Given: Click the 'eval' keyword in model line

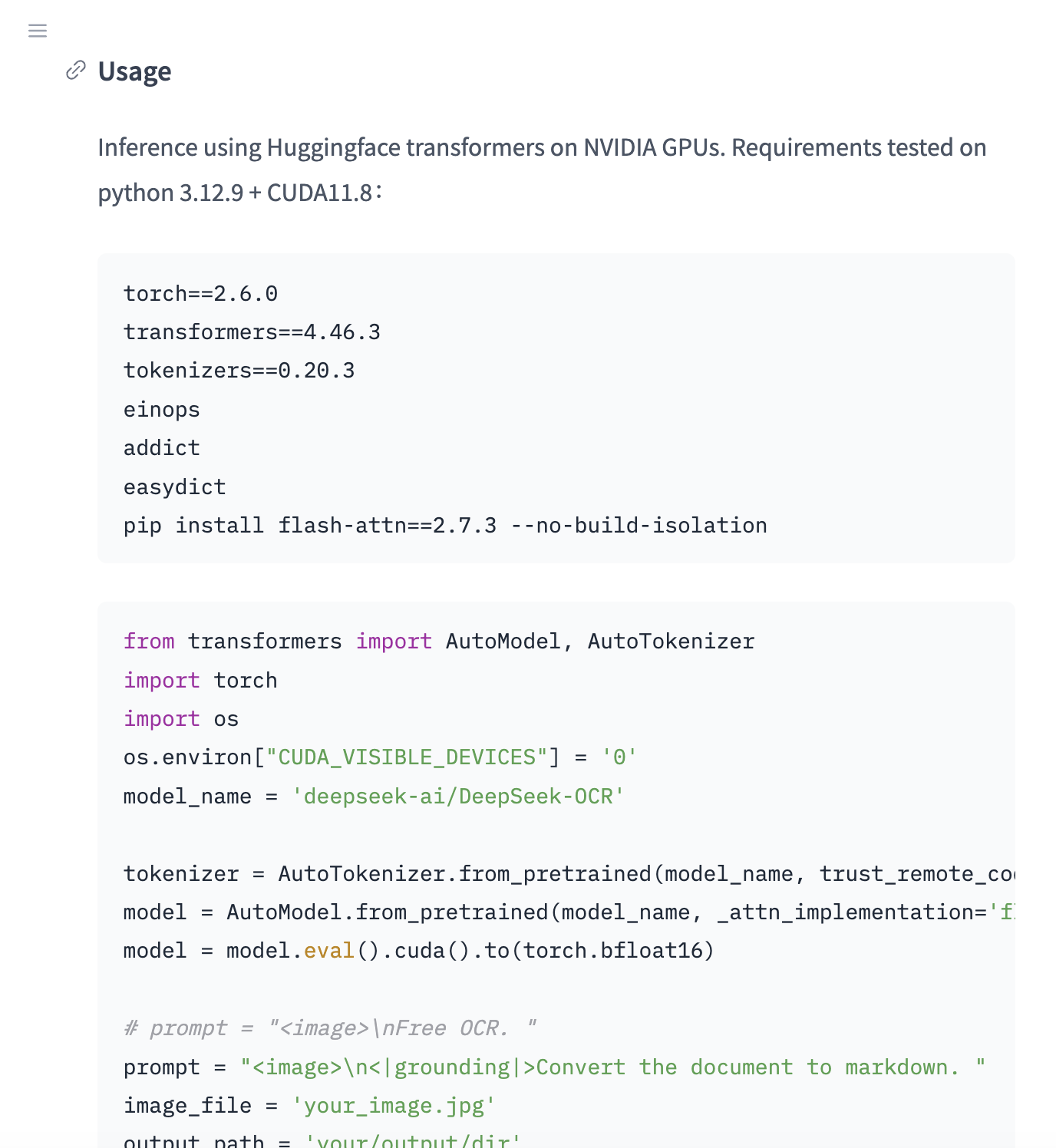Looking at the screenshot, I should click(329, 951).
